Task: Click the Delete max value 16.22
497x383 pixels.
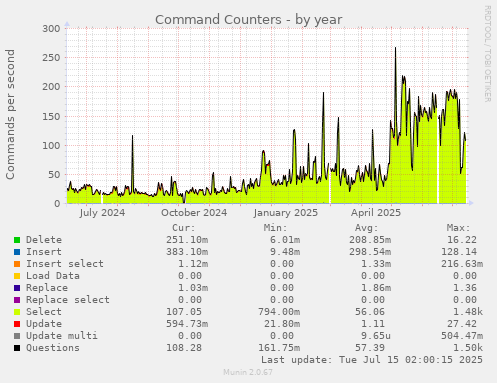Action: [x=462, y=240]
